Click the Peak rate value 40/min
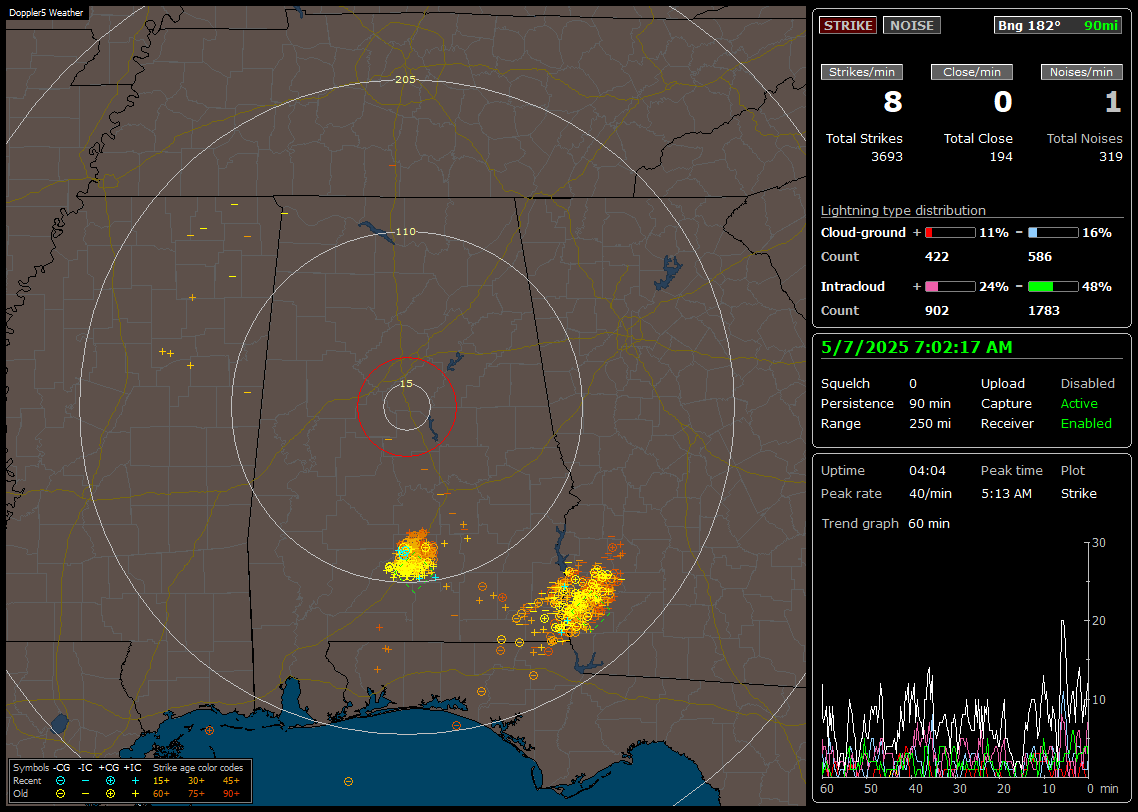Screen dimensions: 1138x812 (x=930, y=493)
